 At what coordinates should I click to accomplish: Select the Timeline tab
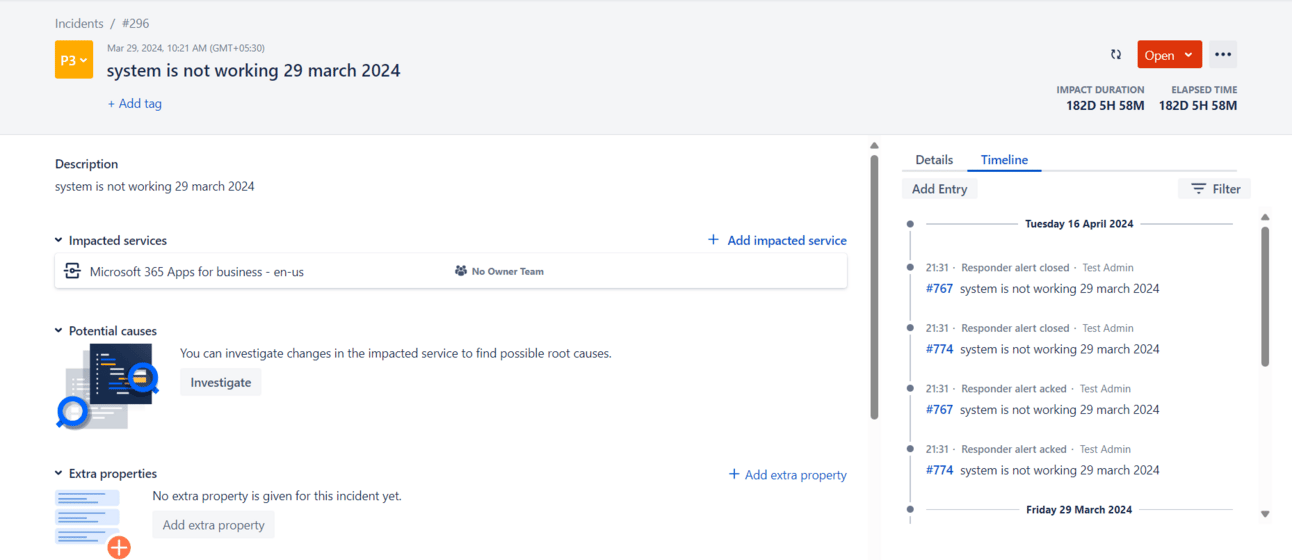coord(1004,160)
